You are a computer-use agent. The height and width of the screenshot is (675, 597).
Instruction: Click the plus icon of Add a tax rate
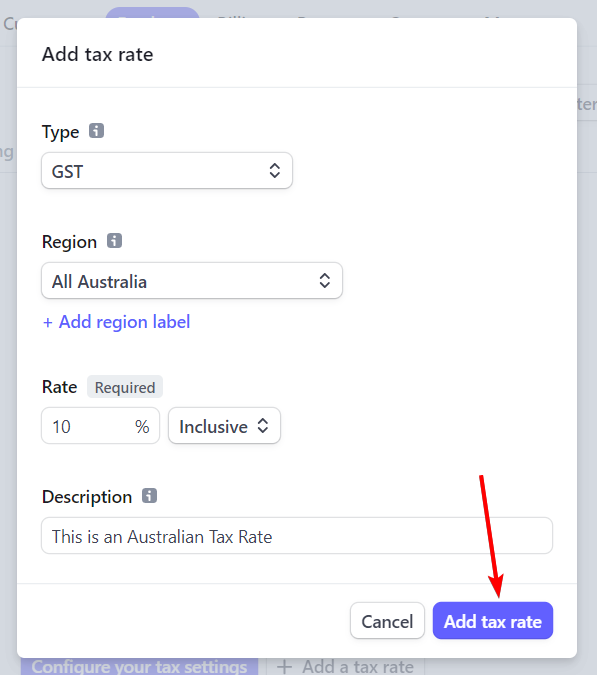(x=284, y=666)
